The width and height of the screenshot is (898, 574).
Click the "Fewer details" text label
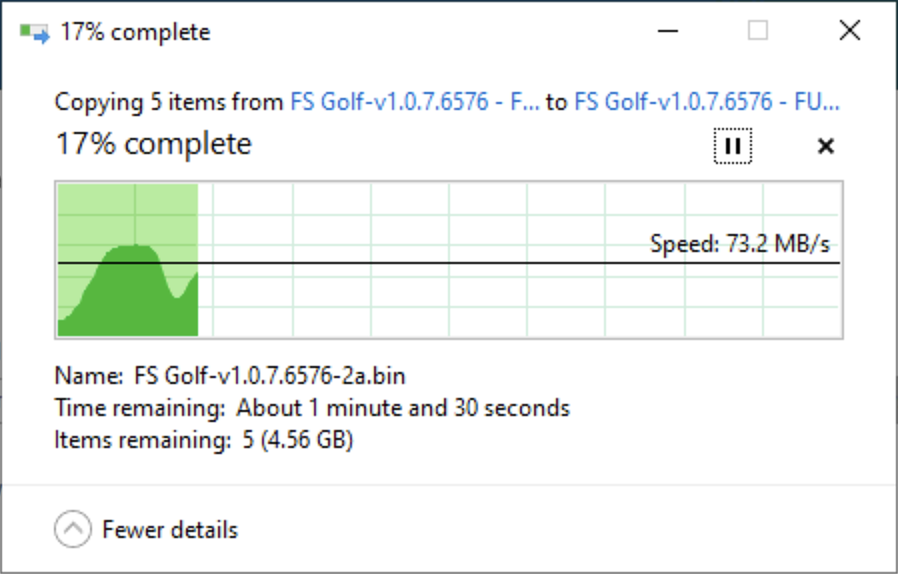click(170, 529)
